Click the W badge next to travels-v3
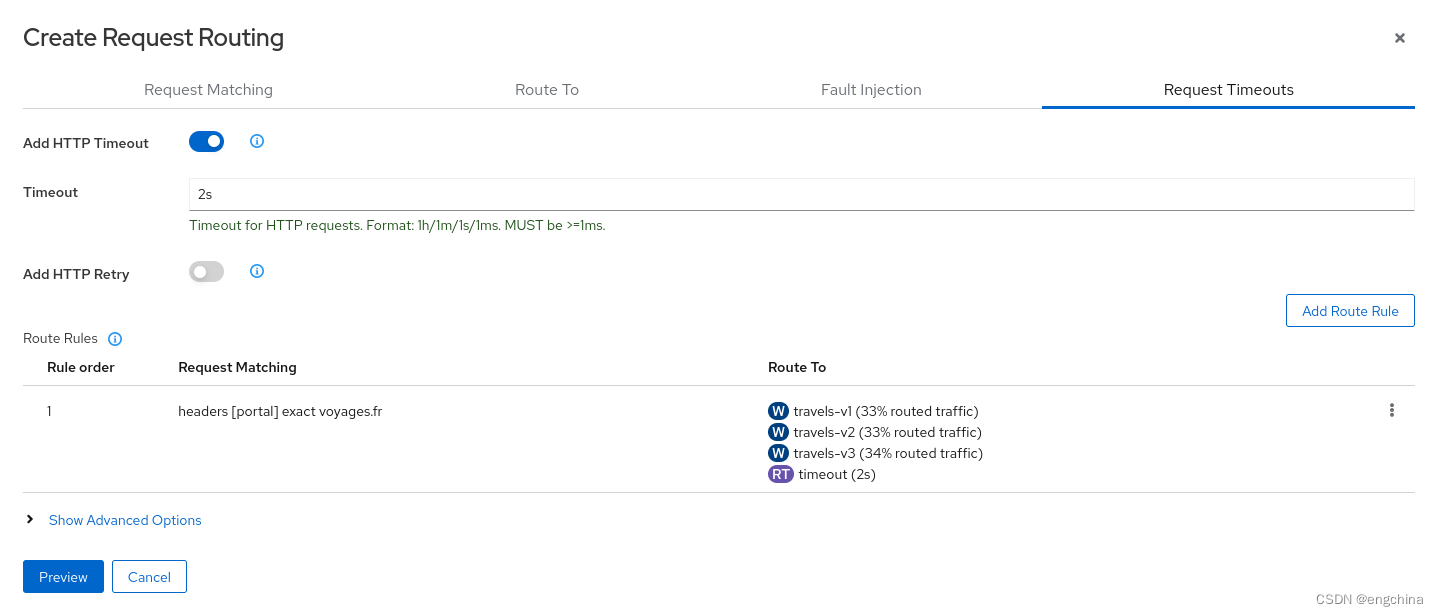The width and height of the screenshot is (1438, 616). [778, 453]
